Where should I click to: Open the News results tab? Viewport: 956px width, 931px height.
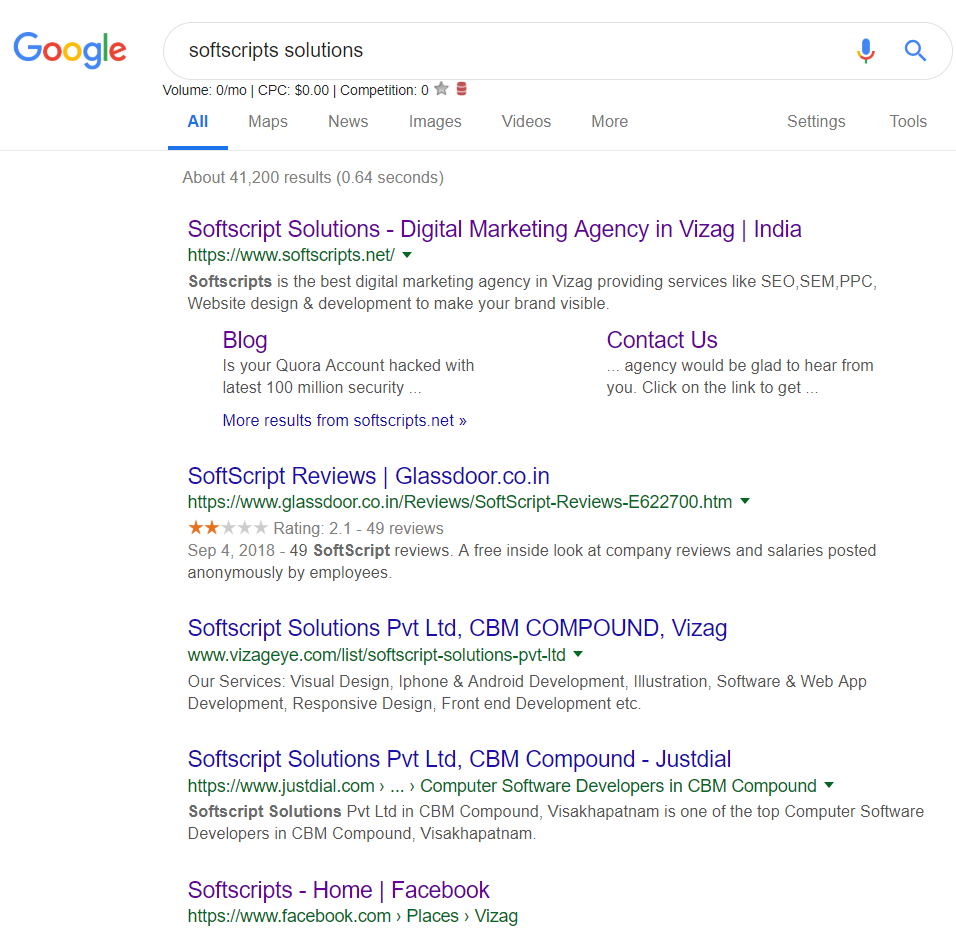pyautogui.click(x=348, y=122)
